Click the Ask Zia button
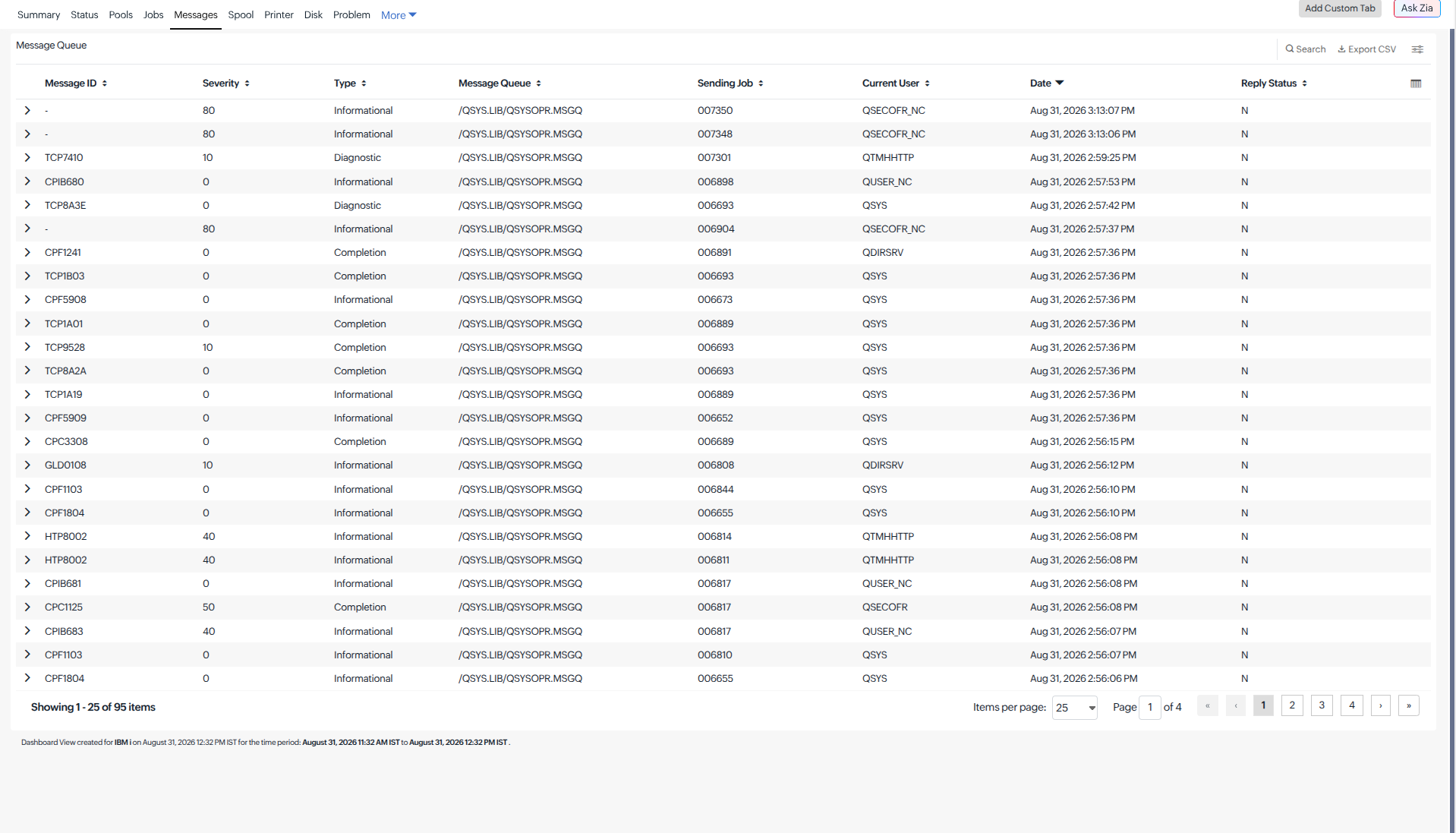 (1417, 8)
